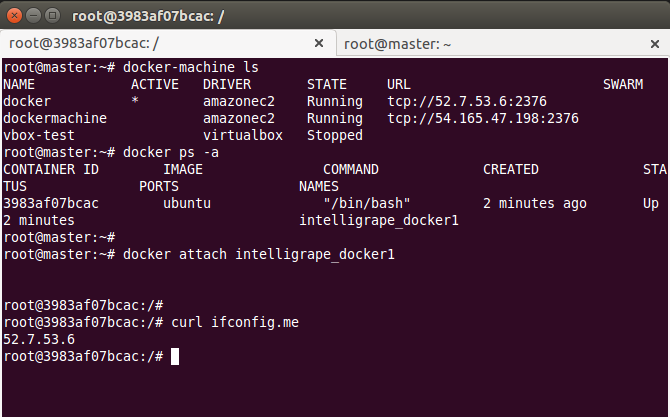Click the container ID 3983af07bcac in output
This screenshot has height=417, width=670.
pyautogui.click(x=51, y=203)
